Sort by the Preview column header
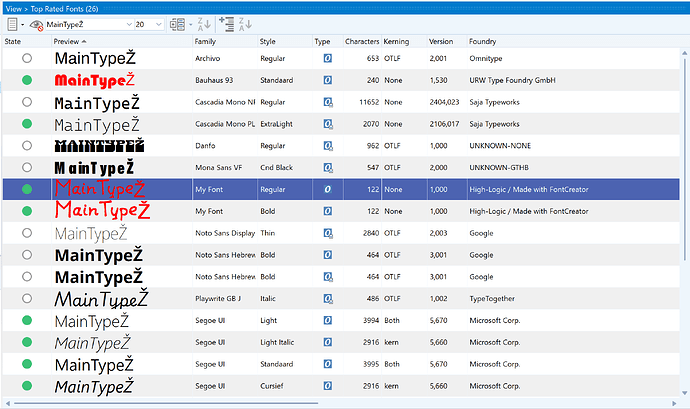 point(122,41)
